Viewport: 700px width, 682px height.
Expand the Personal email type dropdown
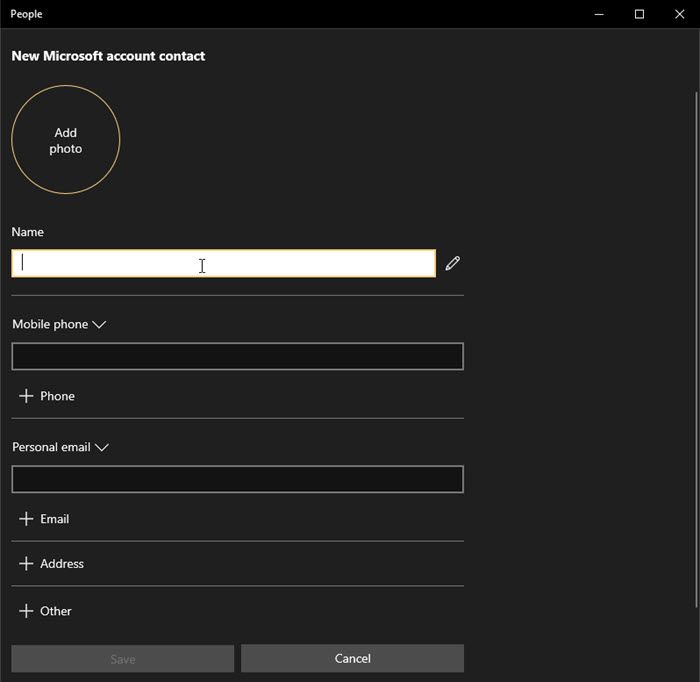[x=60, y=447]
